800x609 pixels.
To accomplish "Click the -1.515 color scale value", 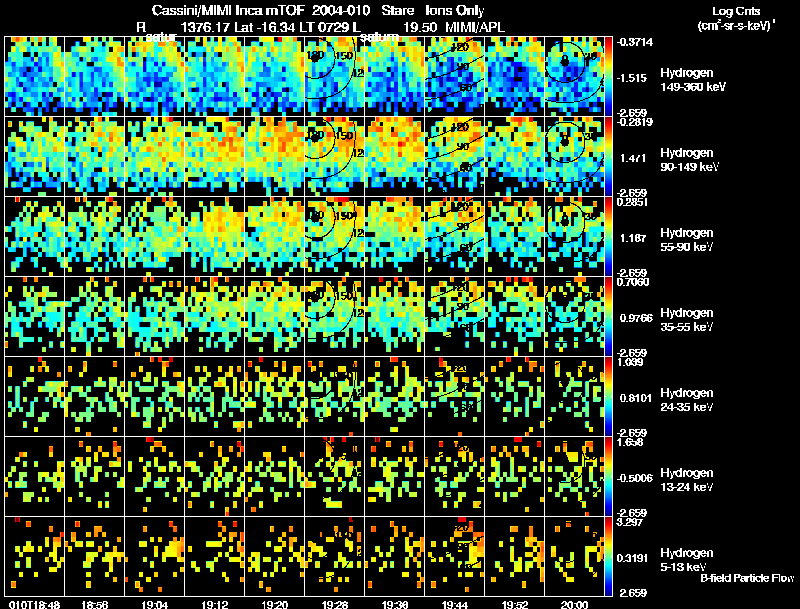I will [x=632, y=78].
